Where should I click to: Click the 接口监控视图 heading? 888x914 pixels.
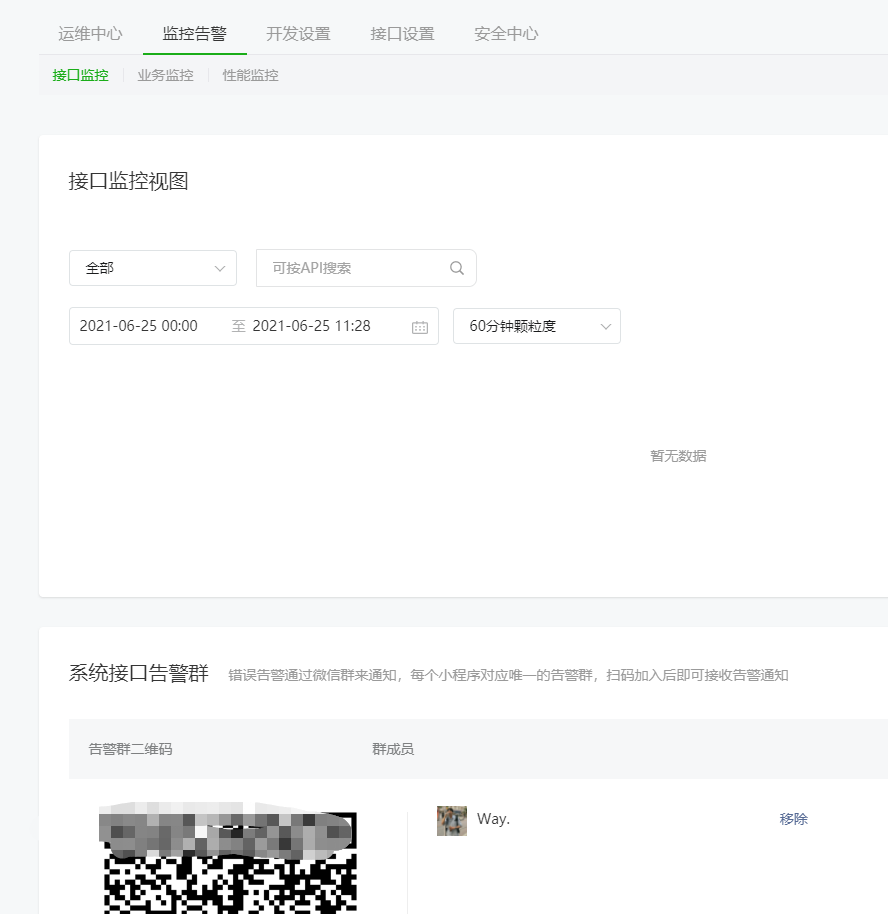(x=128, y=181)
